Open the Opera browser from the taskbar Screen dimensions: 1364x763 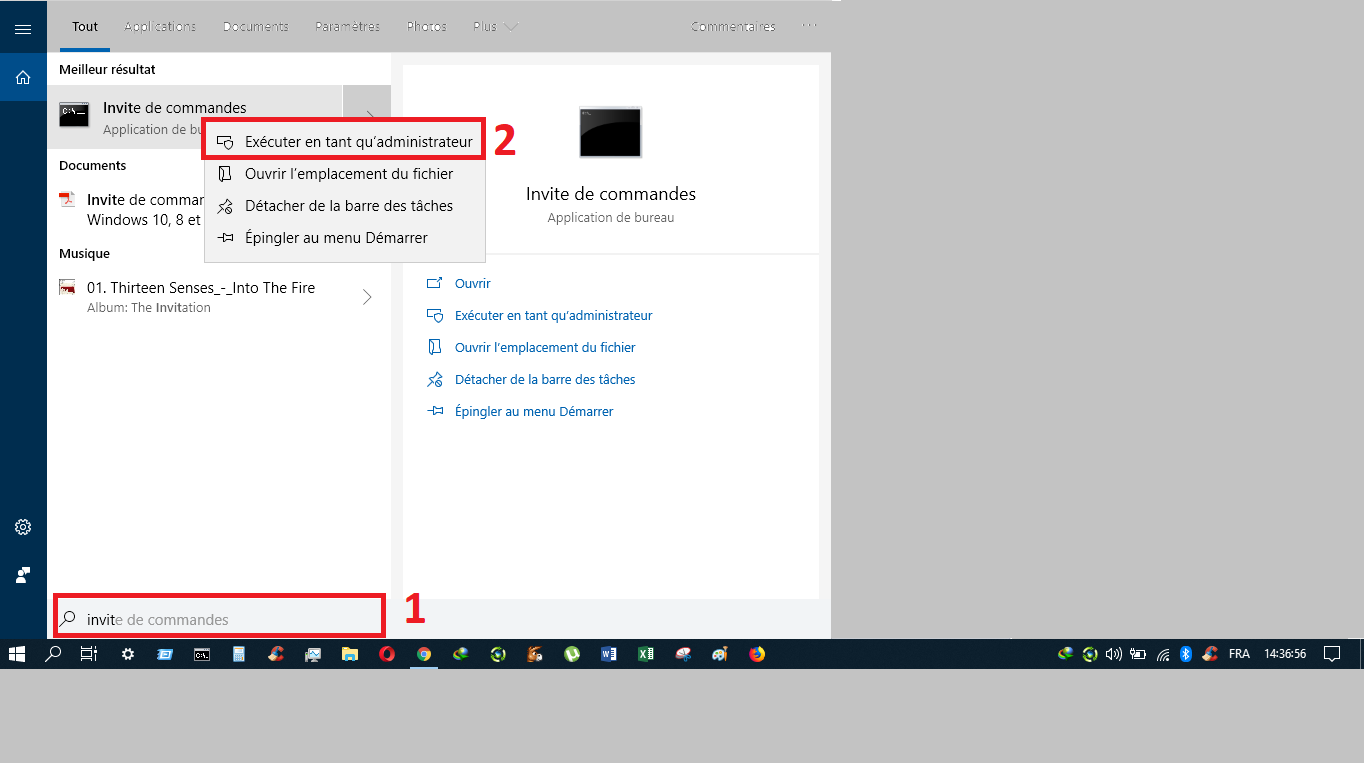click(387, 654)
